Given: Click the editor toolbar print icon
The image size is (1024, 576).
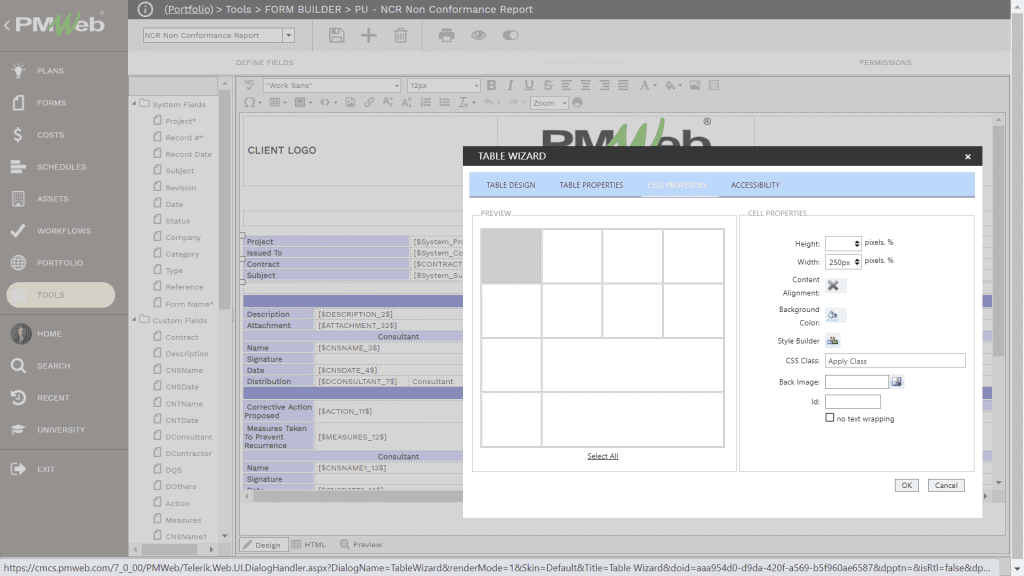Looking at the screenshot, I should tap(577, 103).
